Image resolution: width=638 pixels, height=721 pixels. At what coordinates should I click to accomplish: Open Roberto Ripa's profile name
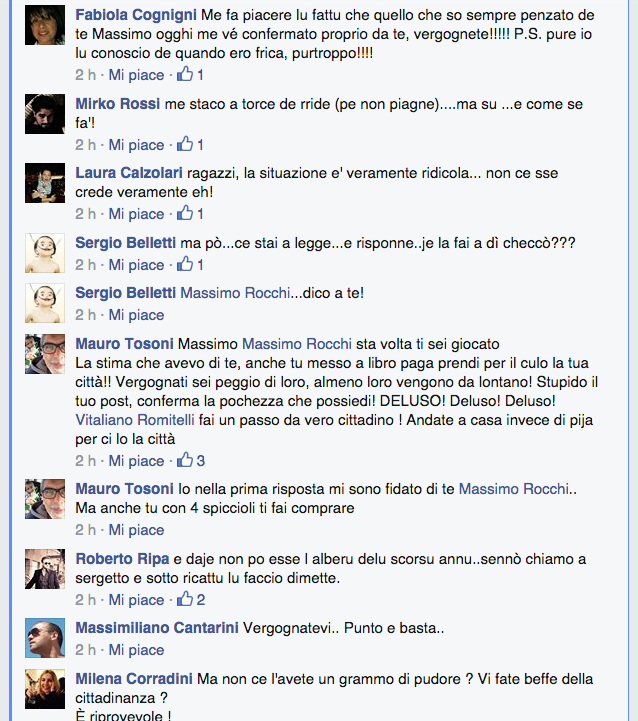[122, 559]
